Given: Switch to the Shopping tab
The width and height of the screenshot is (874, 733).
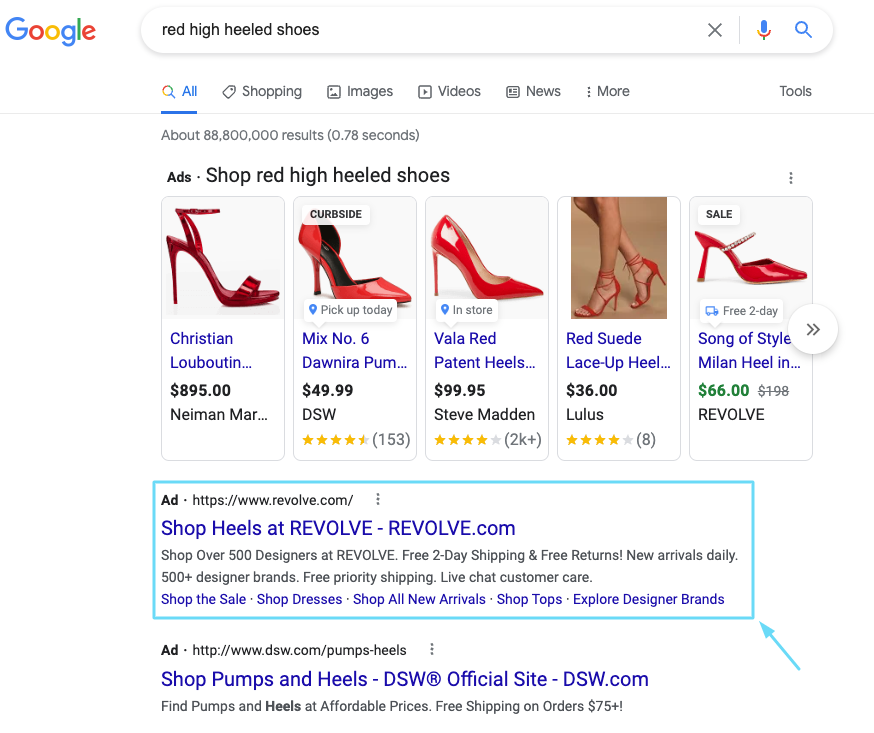Looking at the screenshot, I should tap(262, 91).
